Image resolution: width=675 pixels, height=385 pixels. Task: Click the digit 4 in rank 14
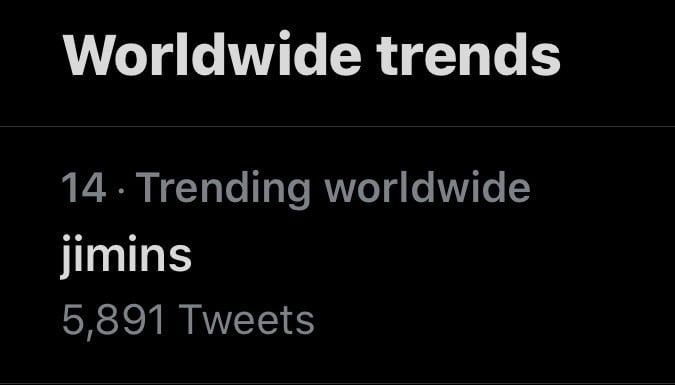click(x=93, y=187)
